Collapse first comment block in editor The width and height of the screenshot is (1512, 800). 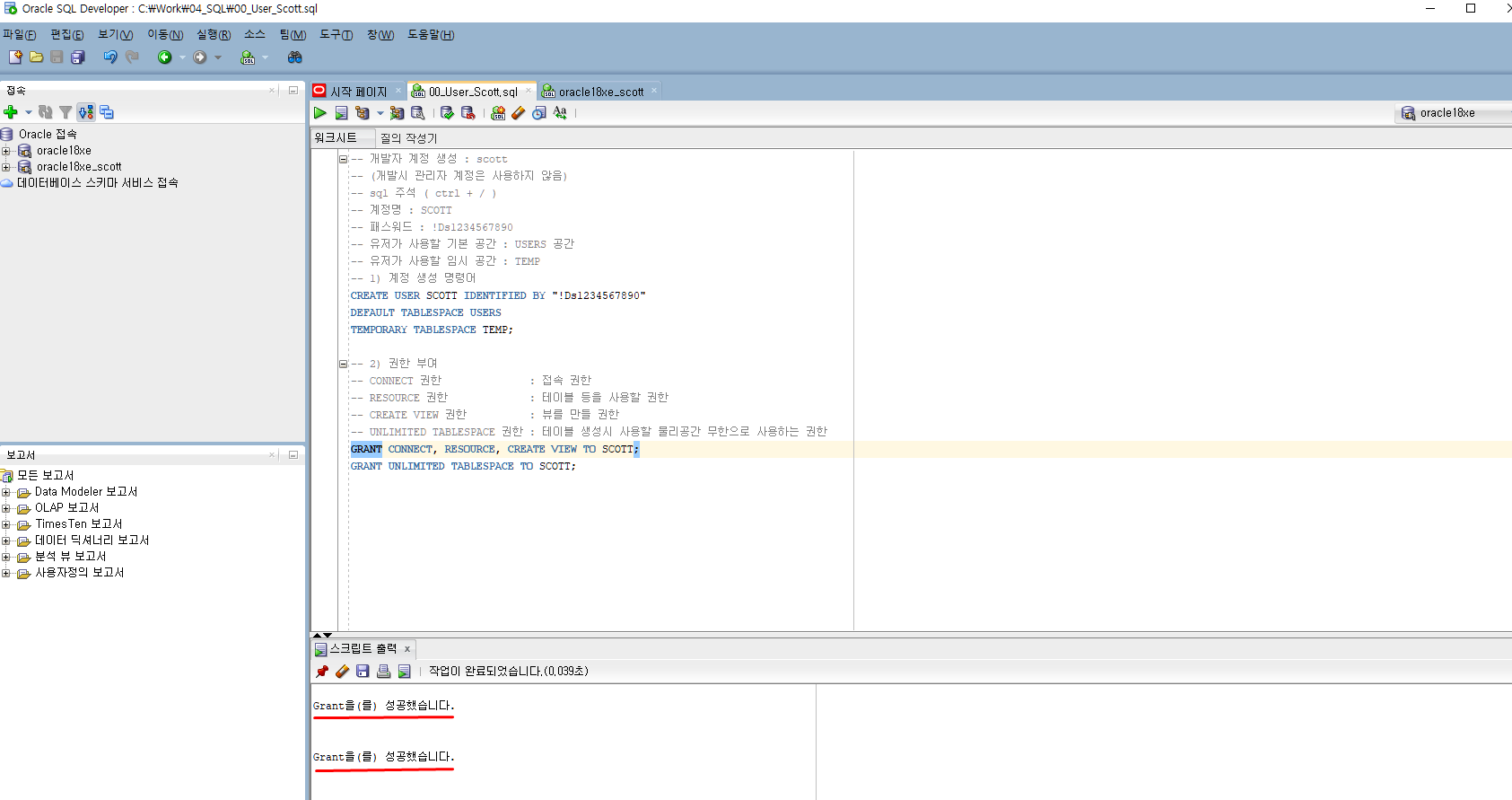coord(343,159)
